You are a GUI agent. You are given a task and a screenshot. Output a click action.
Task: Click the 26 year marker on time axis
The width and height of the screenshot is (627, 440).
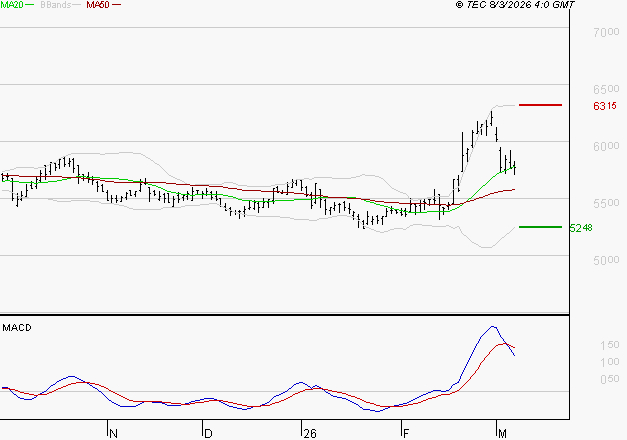[310, 434]
